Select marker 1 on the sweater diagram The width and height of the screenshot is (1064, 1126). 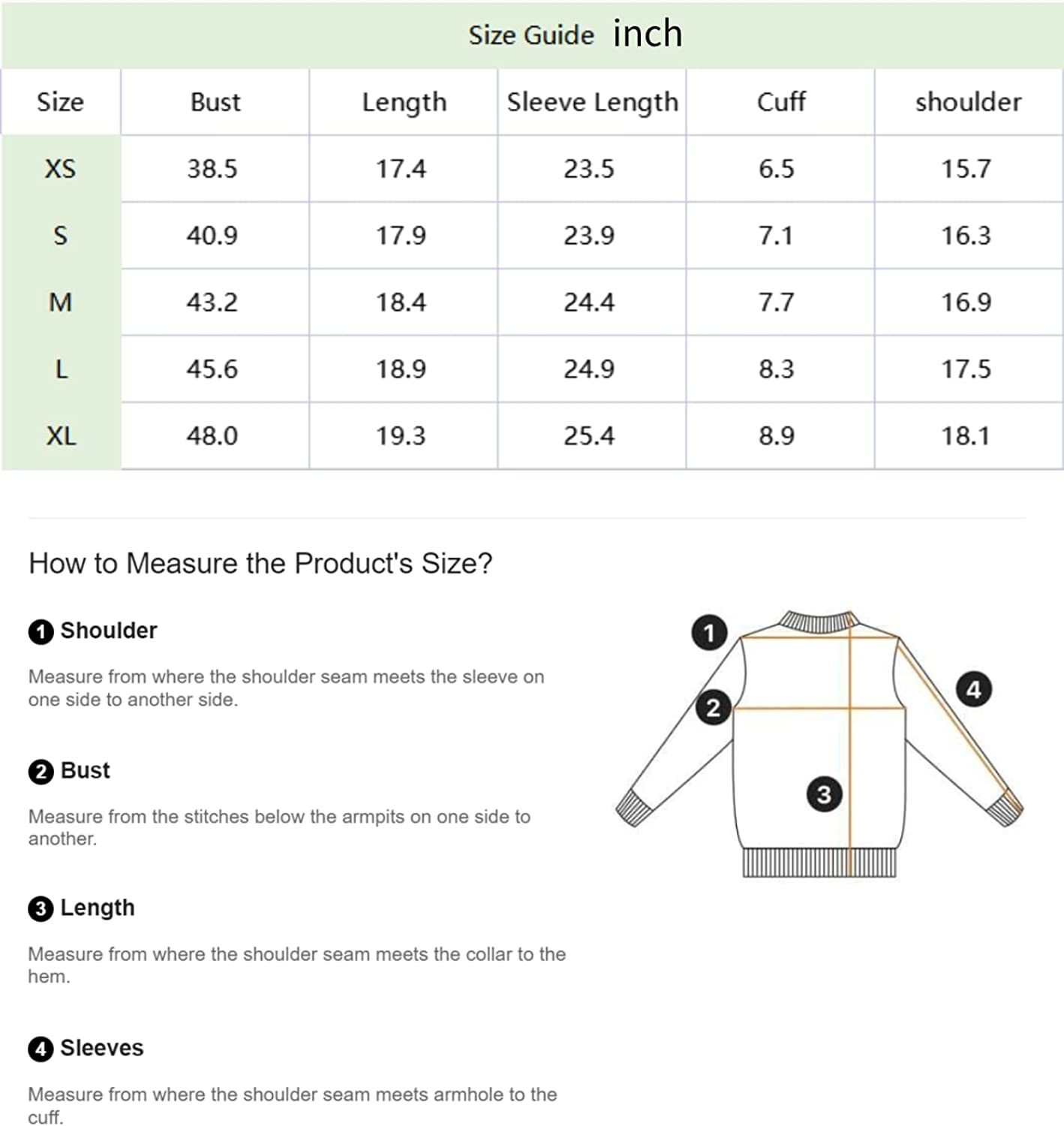(709, 633)
